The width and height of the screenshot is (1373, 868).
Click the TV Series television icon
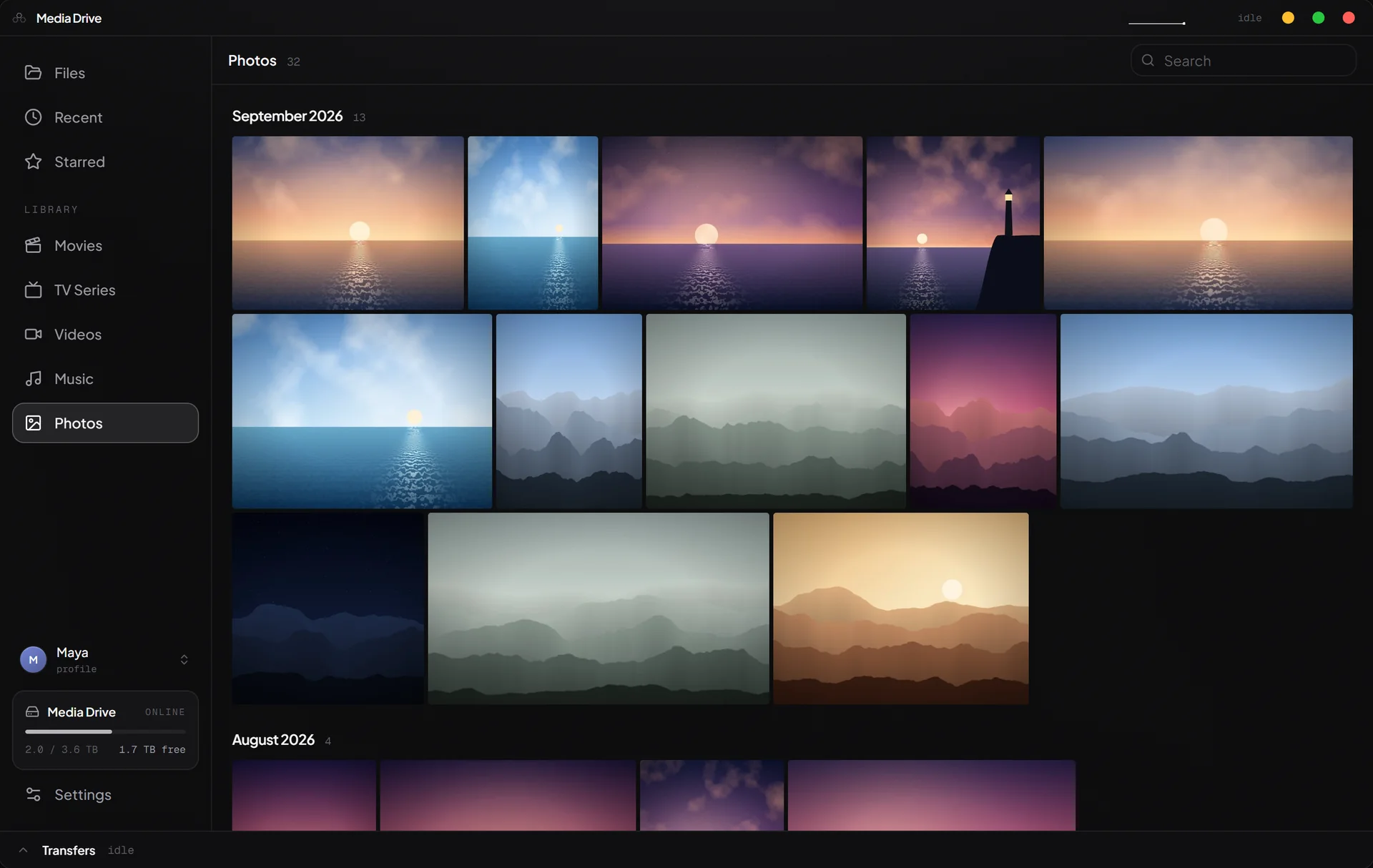tap(33, 290)
